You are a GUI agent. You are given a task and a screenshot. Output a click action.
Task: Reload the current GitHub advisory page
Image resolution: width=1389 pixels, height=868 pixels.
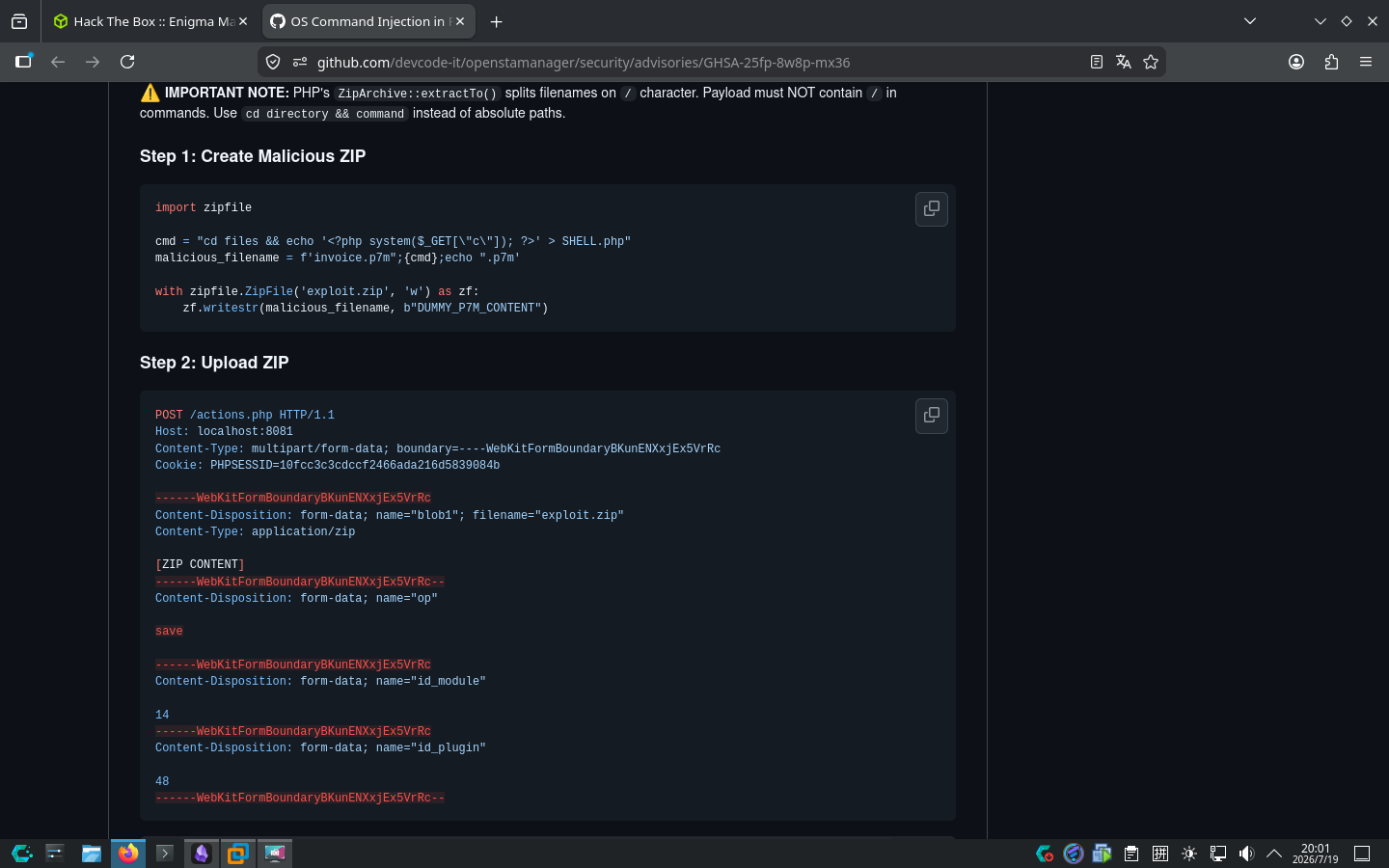pyautogui.click(x=127, y=62)
